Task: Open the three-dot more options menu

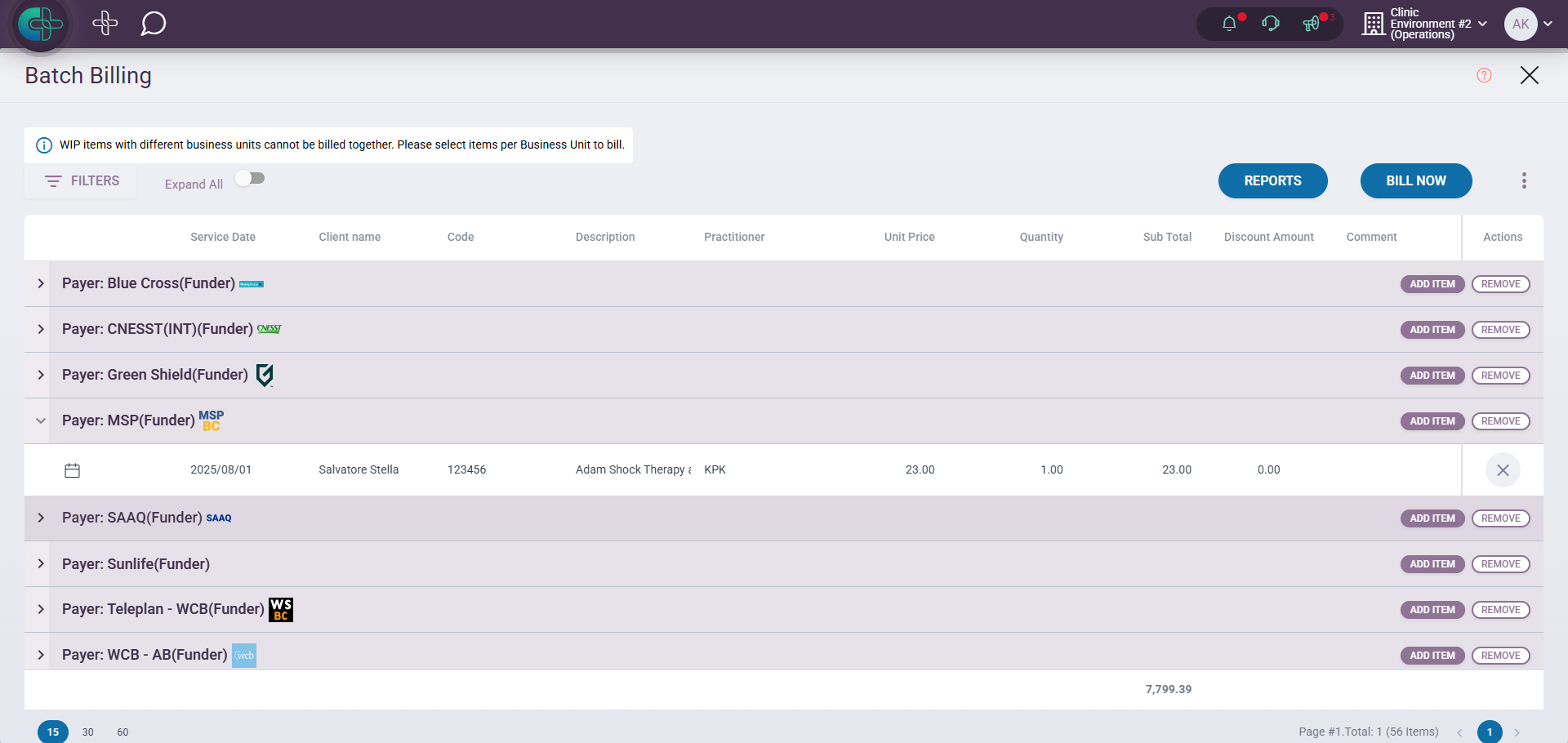Action: click(1523, 180)
